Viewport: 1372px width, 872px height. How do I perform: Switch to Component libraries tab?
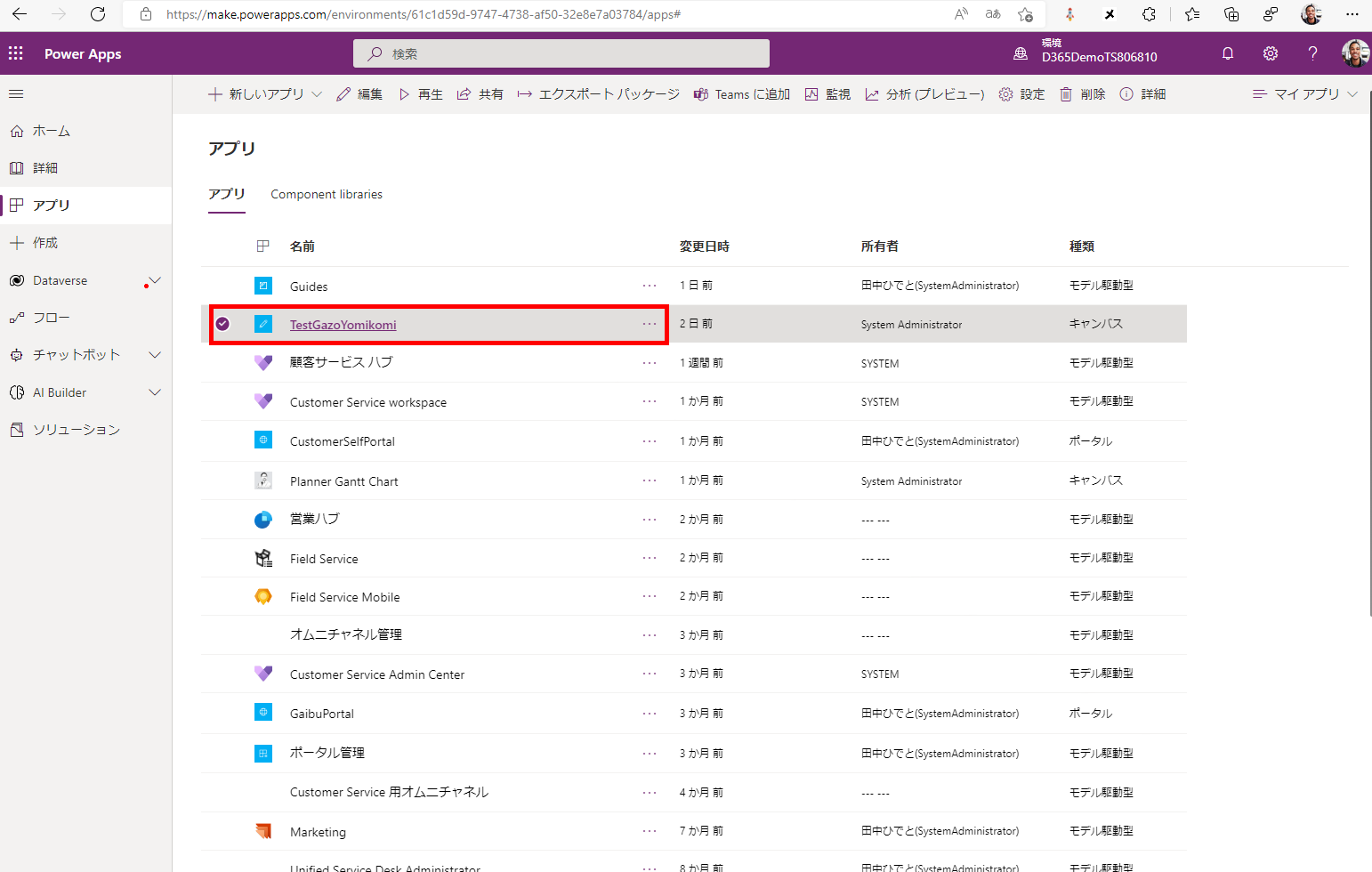coord(327,194)
